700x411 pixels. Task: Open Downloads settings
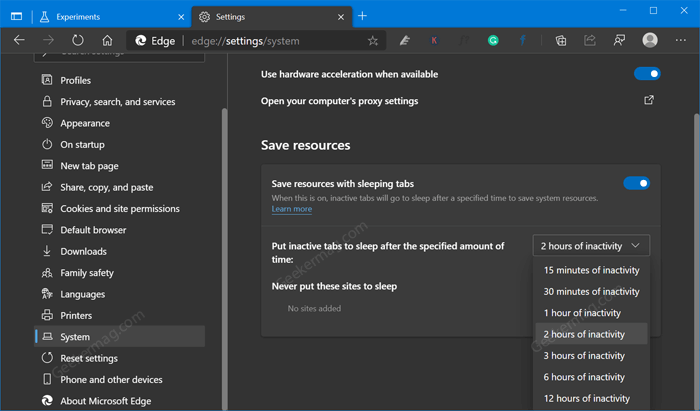[x=120, y=251]
